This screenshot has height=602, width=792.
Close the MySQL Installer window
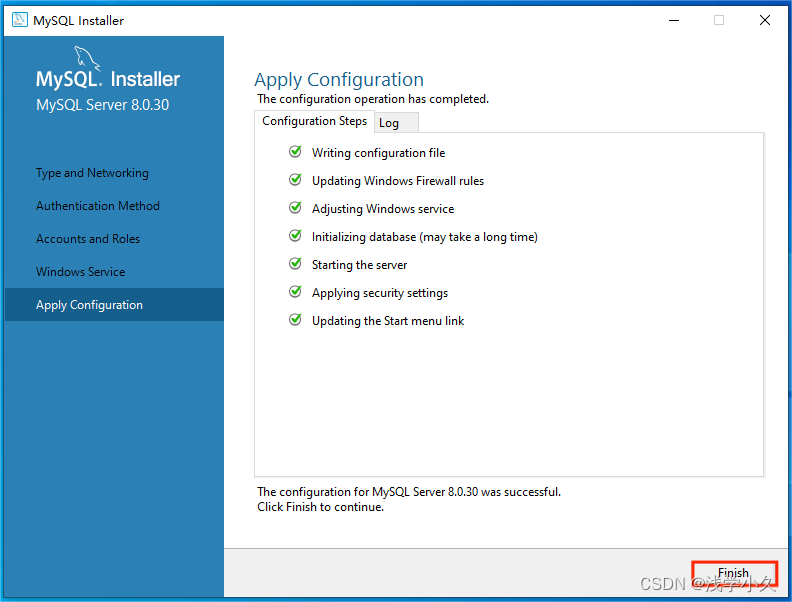765,20
